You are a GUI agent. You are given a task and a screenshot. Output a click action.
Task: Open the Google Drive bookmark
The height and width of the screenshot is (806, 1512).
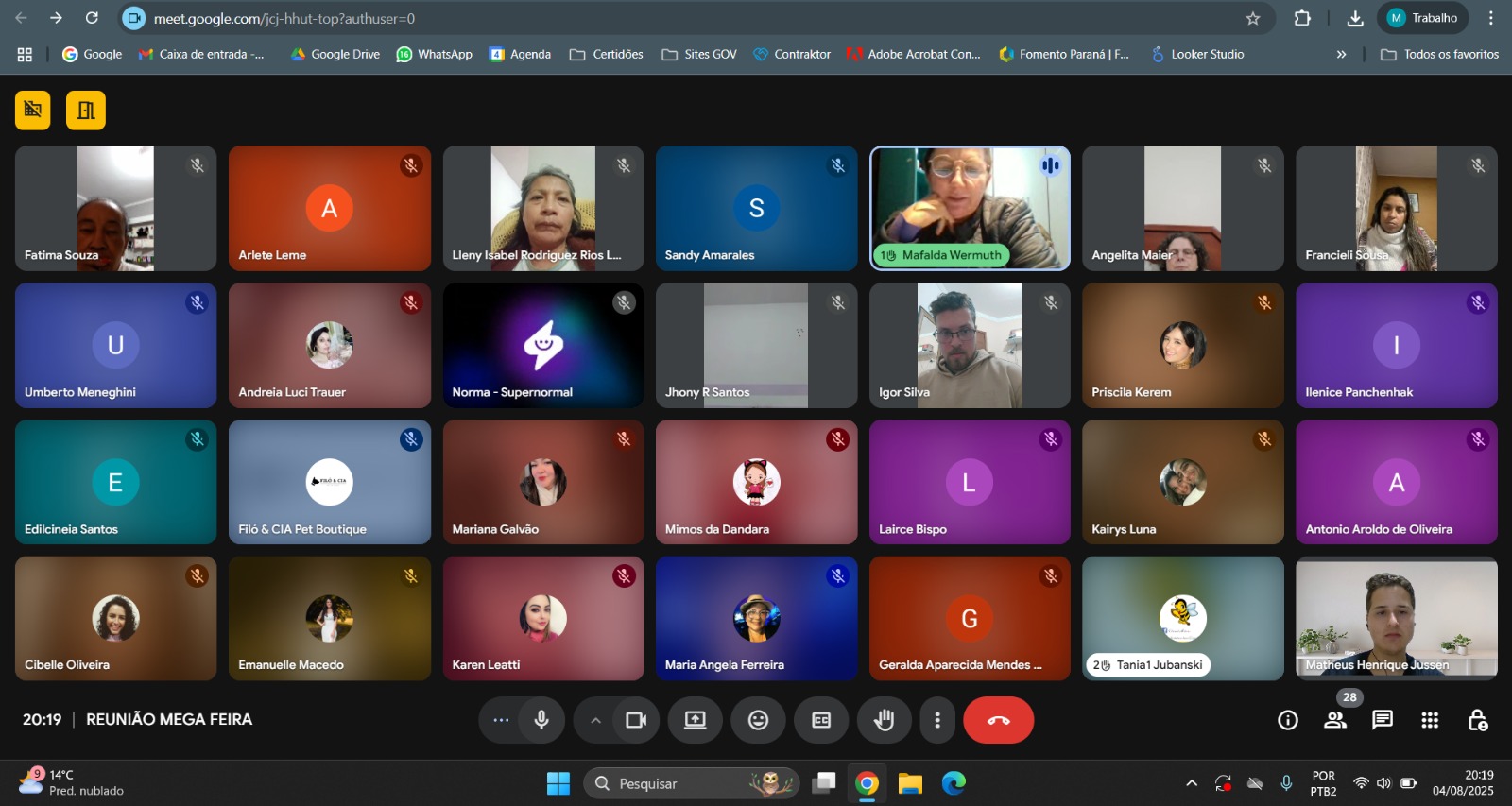click(x=335, y=55)
